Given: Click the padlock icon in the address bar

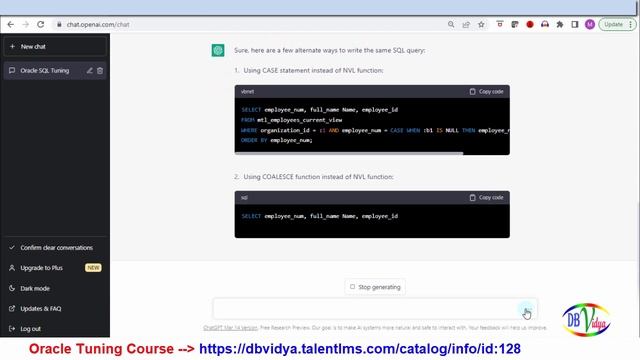Looking at the screenshot, I should tap(59, 24).
